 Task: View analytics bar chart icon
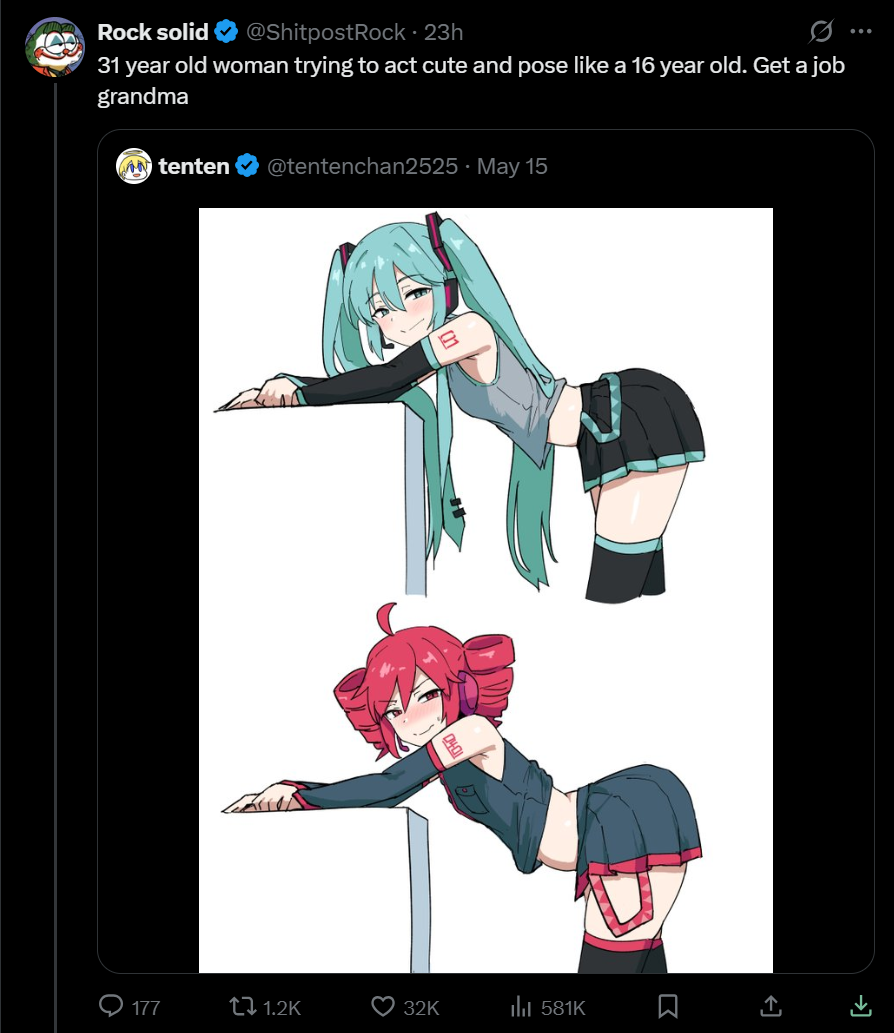click(520, 1006)
